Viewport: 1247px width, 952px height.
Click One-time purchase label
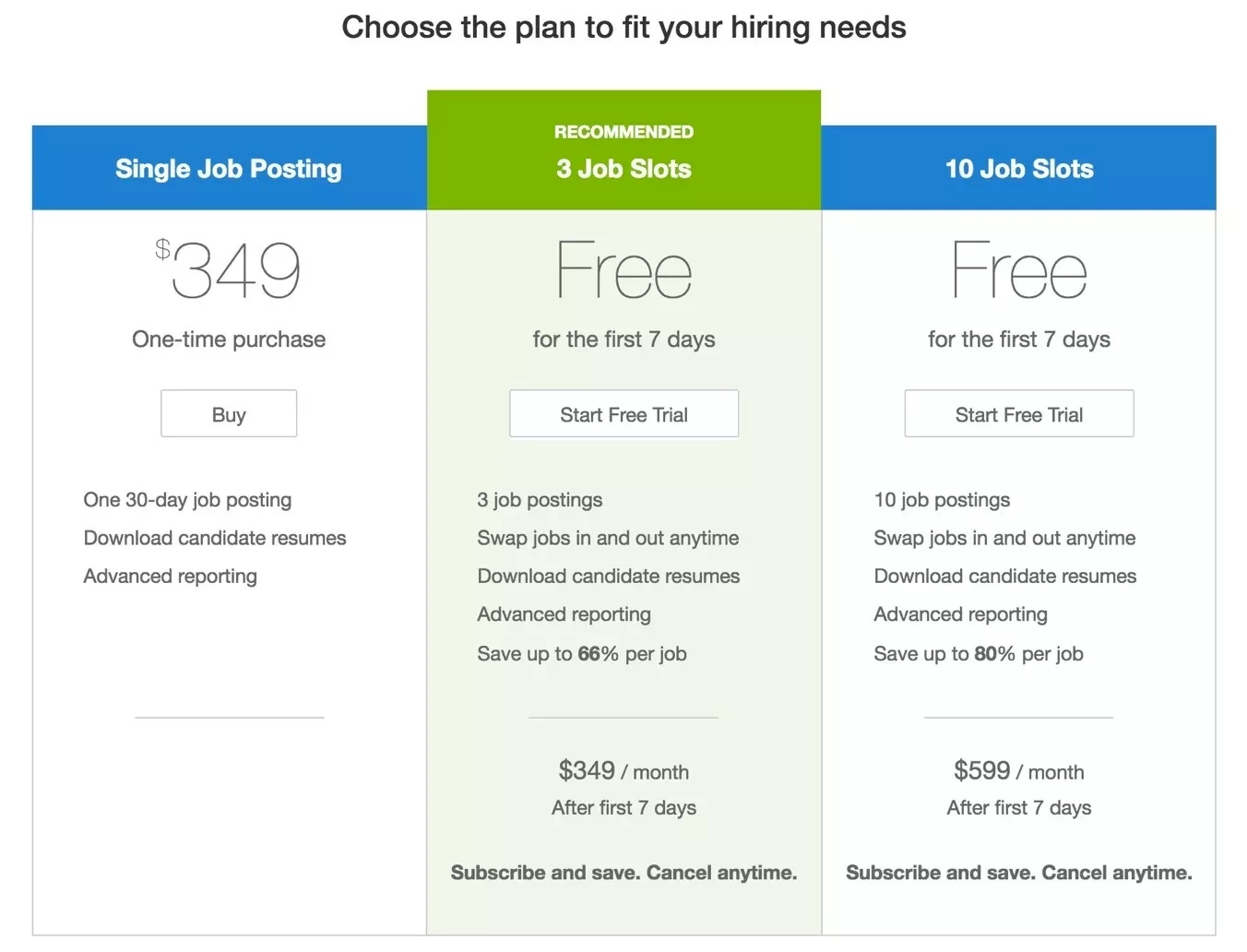point(228,339)
